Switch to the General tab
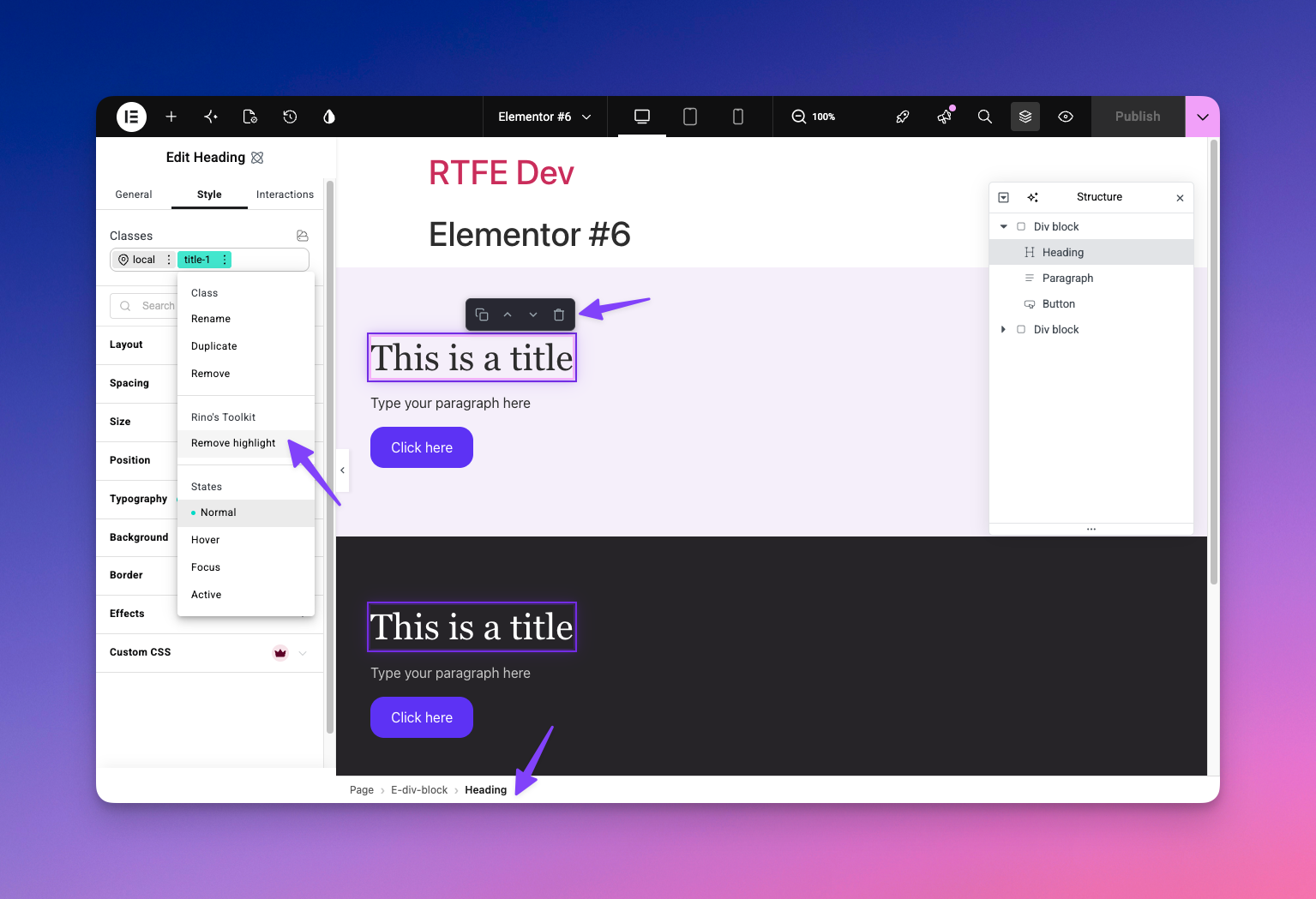Screen dimensions: 1316x899 click(134, 195)
